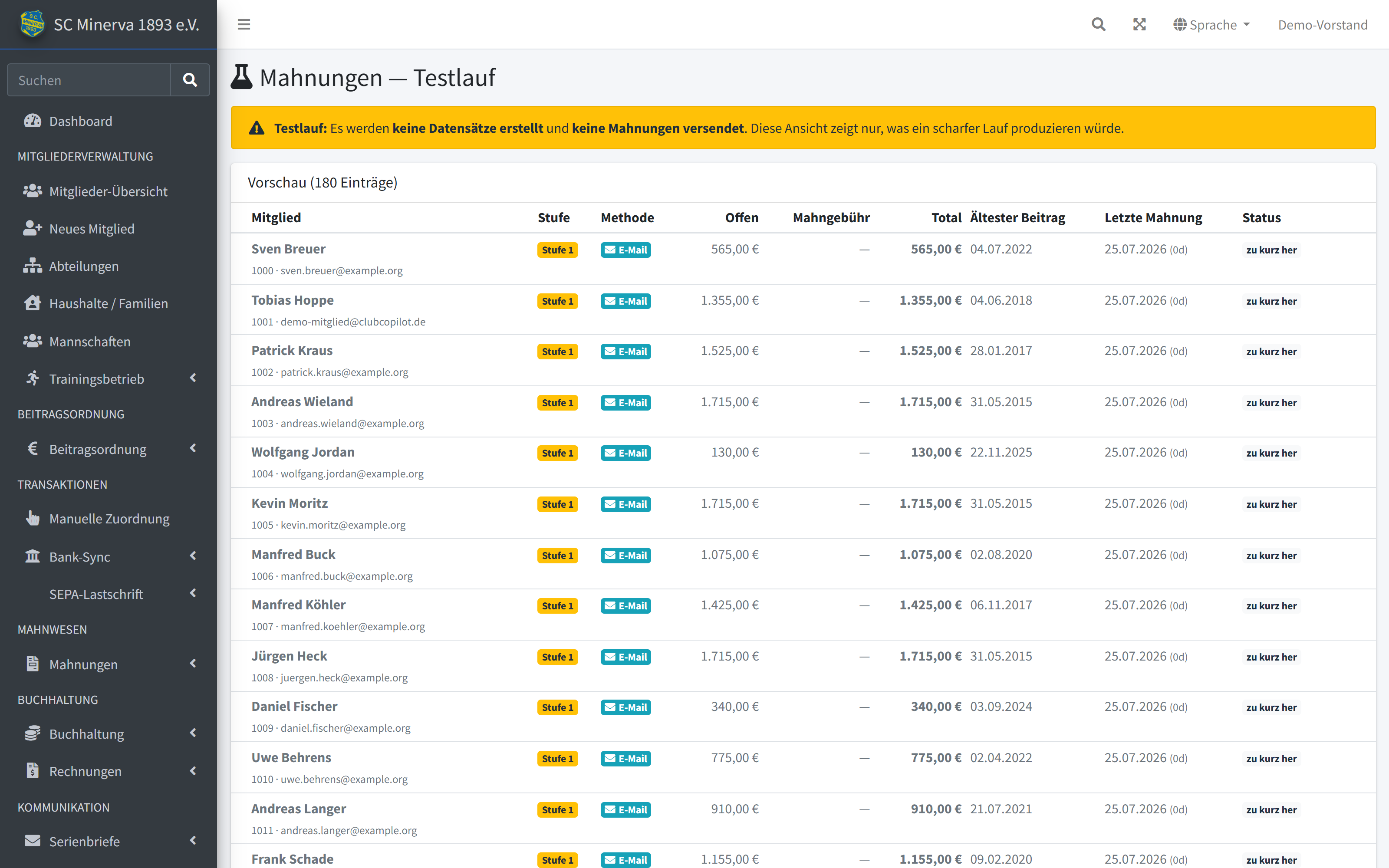The image size is (1389, 868).
Task: Open Wolfgang Jordan's member link
Action: pos(303,452)
